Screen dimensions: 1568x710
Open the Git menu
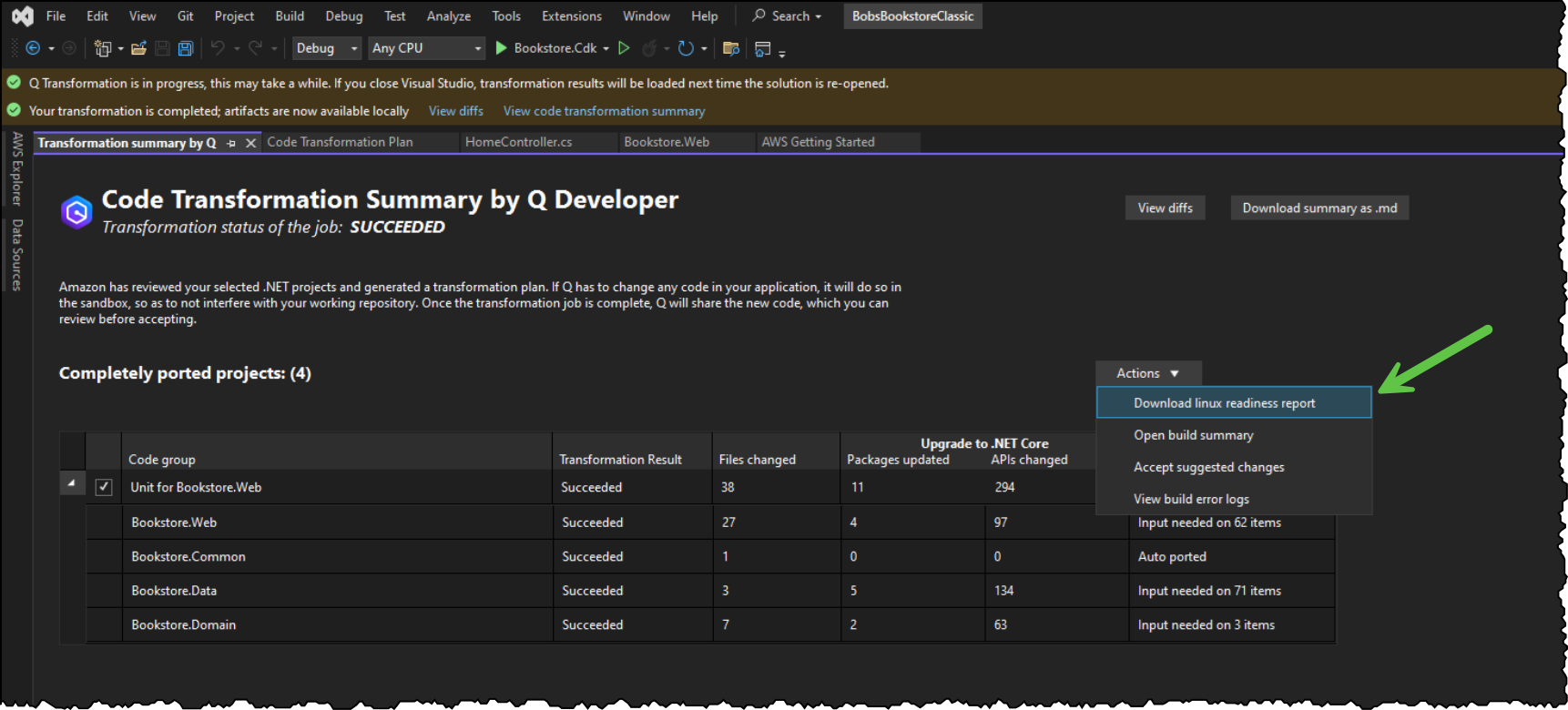pyautogui.click(x=185, y=16)
